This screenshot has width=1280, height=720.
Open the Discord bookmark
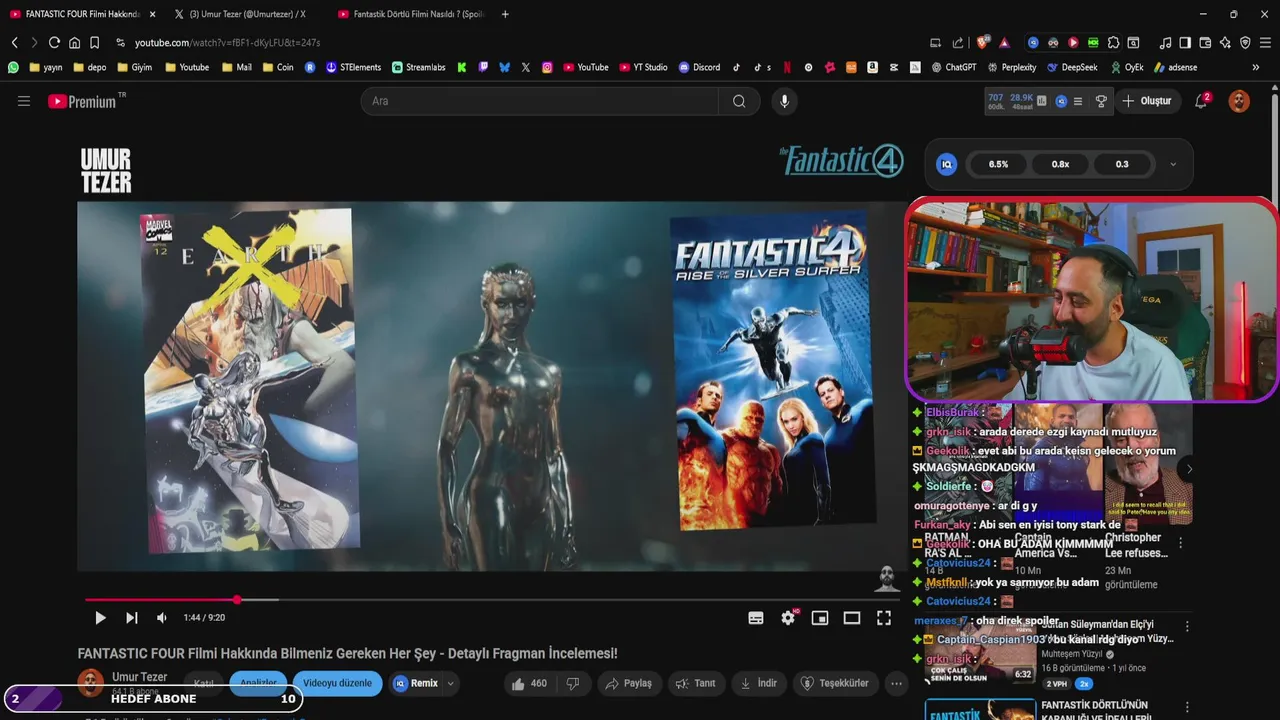coord(699,67)
